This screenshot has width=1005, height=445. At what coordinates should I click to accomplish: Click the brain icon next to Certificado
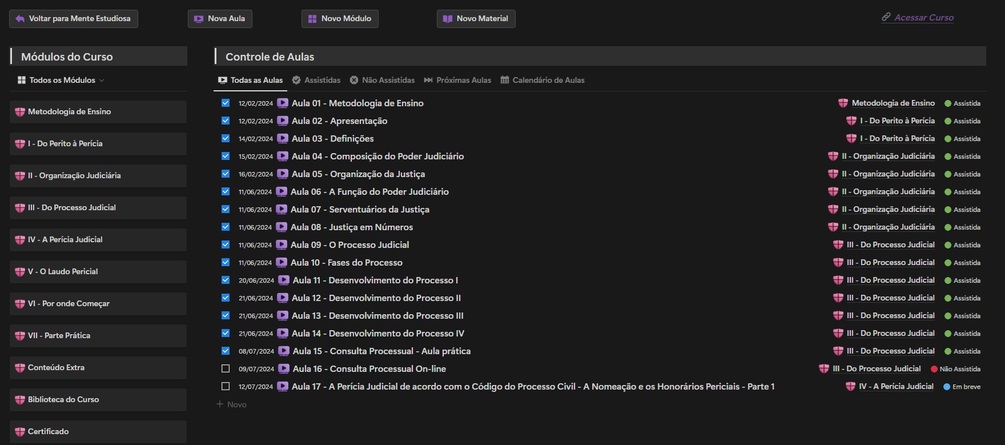point(19,432)
